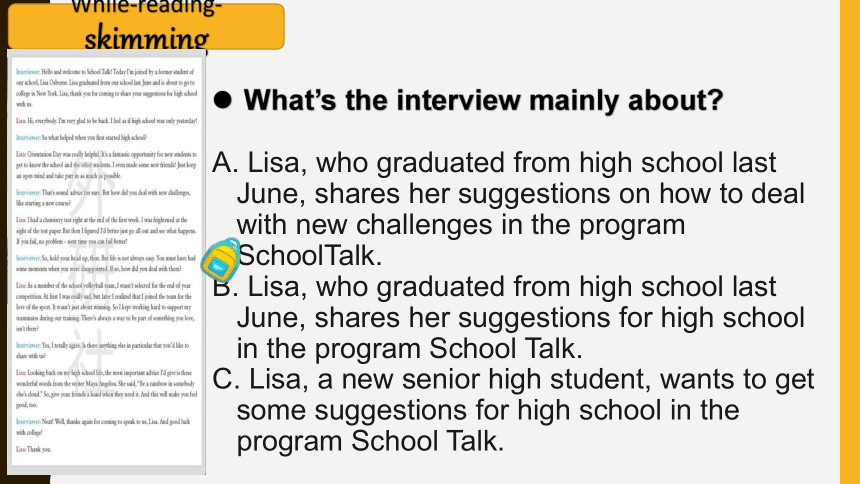This screenshot has height=484, width=860.
Task: Click Lisa's "Hi, everybody" line in the transcript
Action: point(106,121)
